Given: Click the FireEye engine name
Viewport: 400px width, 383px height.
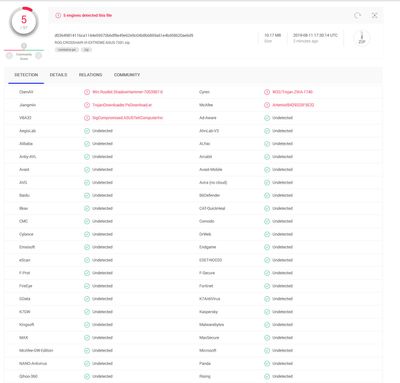Looking at the screenshot, I should [26, 286].
